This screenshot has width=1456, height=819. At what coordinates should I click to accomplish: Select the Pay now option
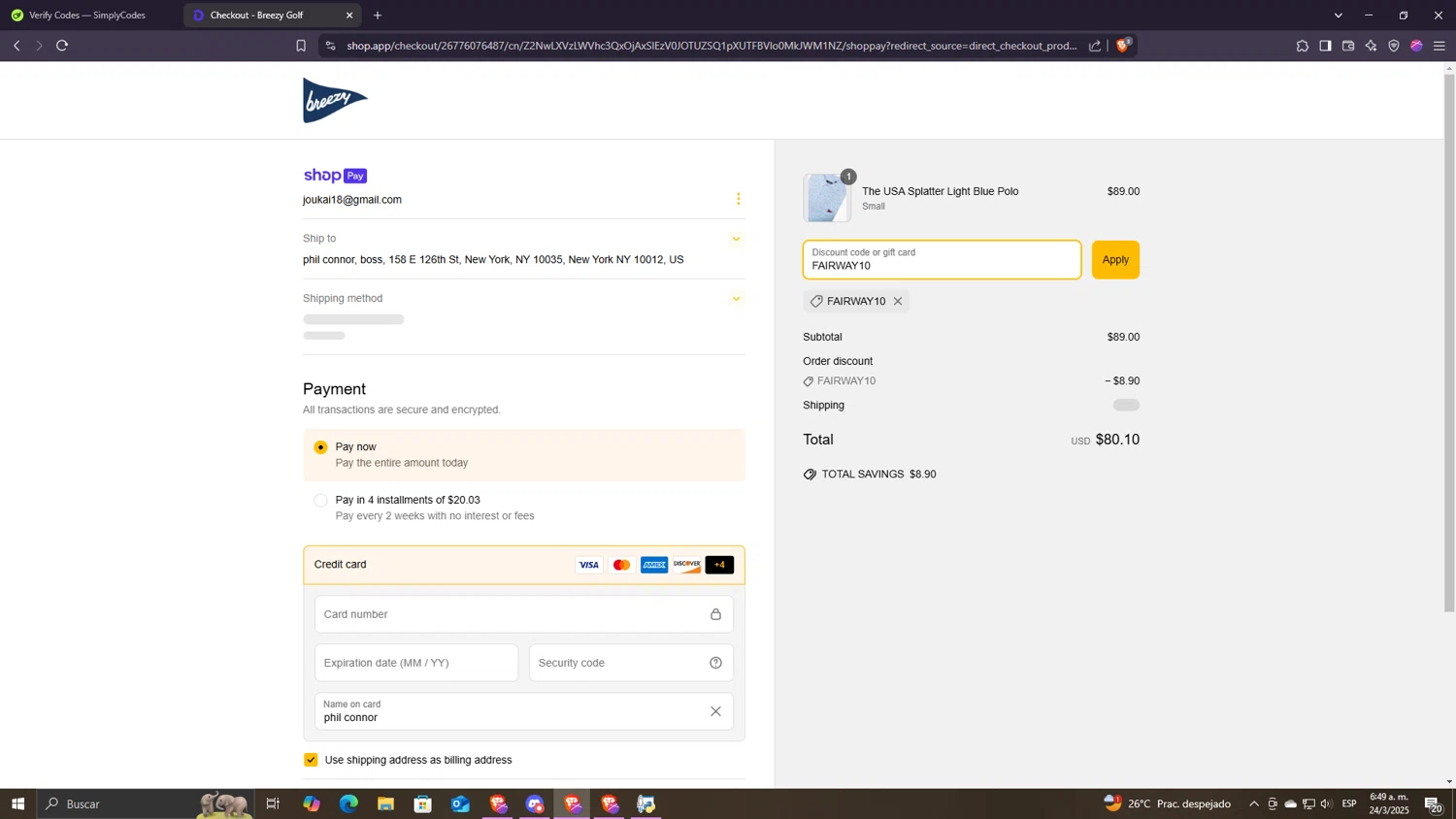pyautogui.click(x=320, y=447)
